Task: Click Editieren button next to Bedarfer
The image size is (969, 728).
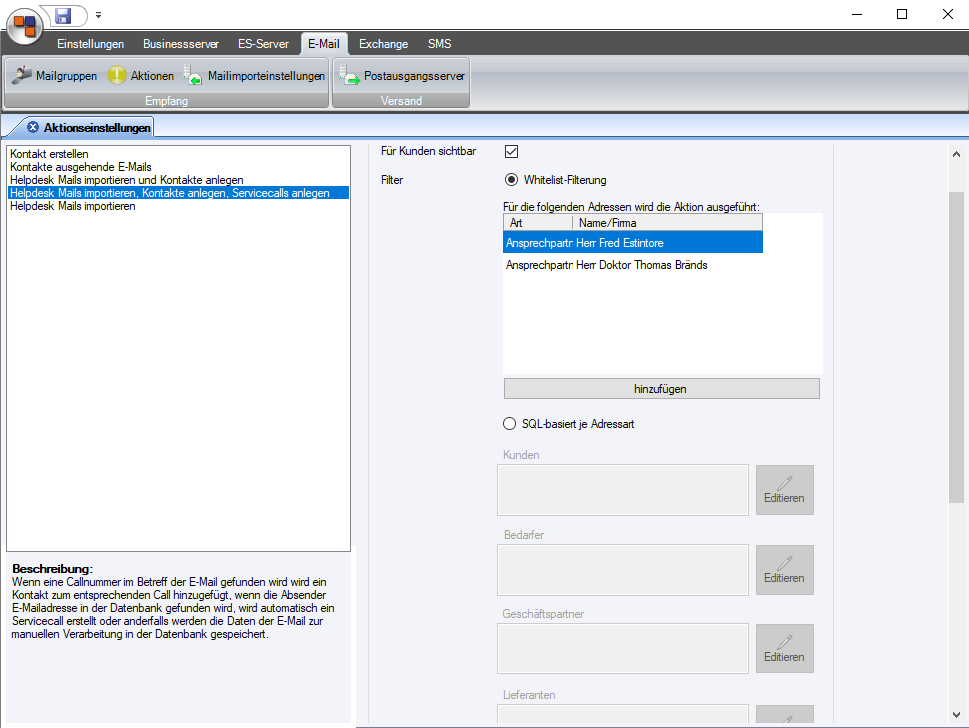Action: [x=784, y=570]
